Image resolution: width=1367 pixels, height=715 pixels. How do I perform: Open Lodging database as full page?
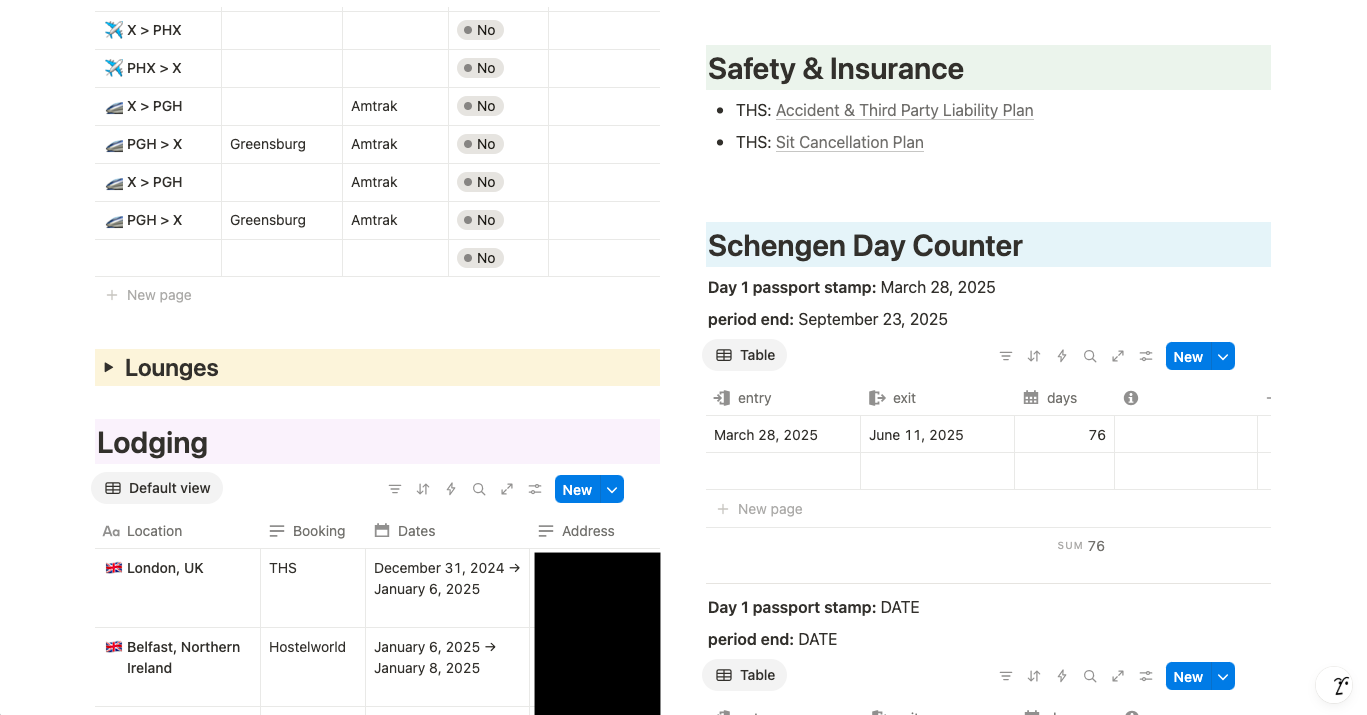click(507, 490)
